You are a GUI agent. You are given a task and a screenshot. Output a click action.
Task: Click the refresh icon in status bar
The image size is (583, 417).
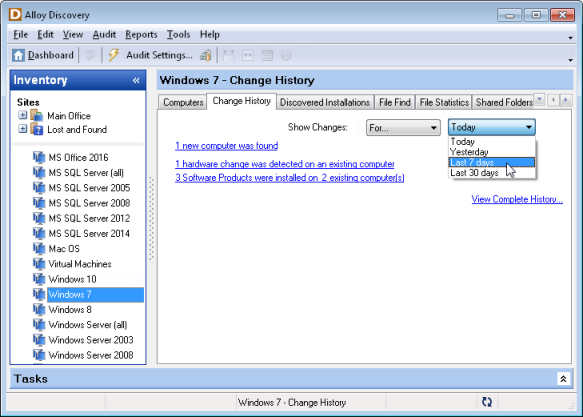click(487, 402)
